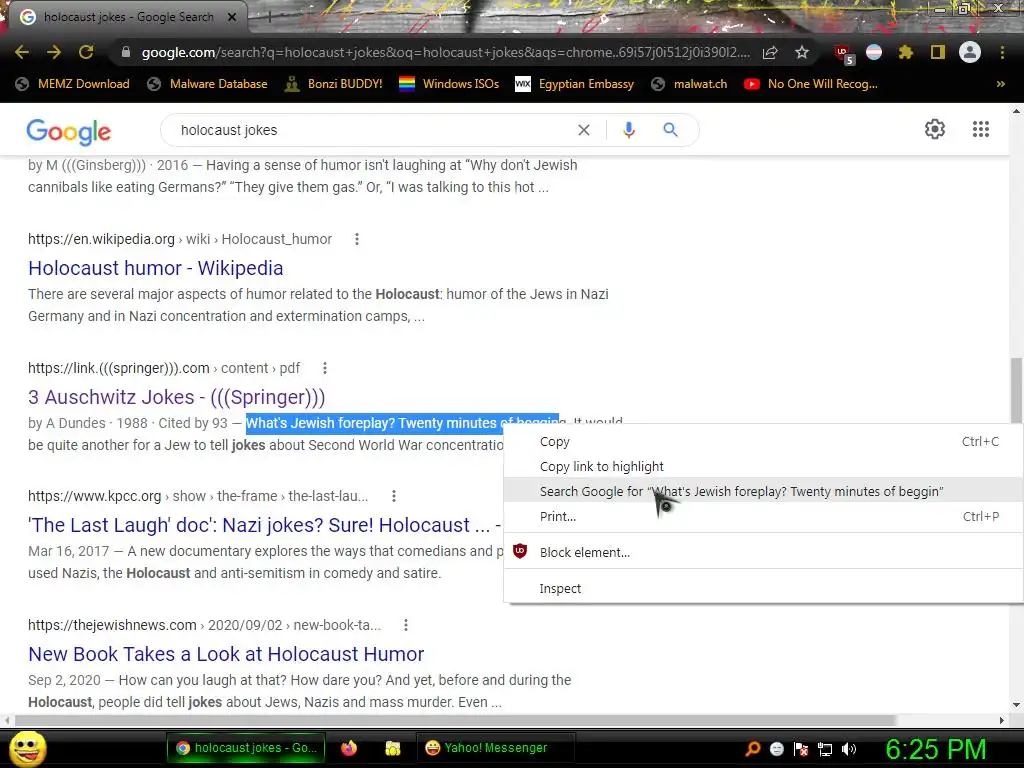Open the No One Will Recog... YouTube bookmark
Screen dimensions: 1024x768
[x=810, y=84]
